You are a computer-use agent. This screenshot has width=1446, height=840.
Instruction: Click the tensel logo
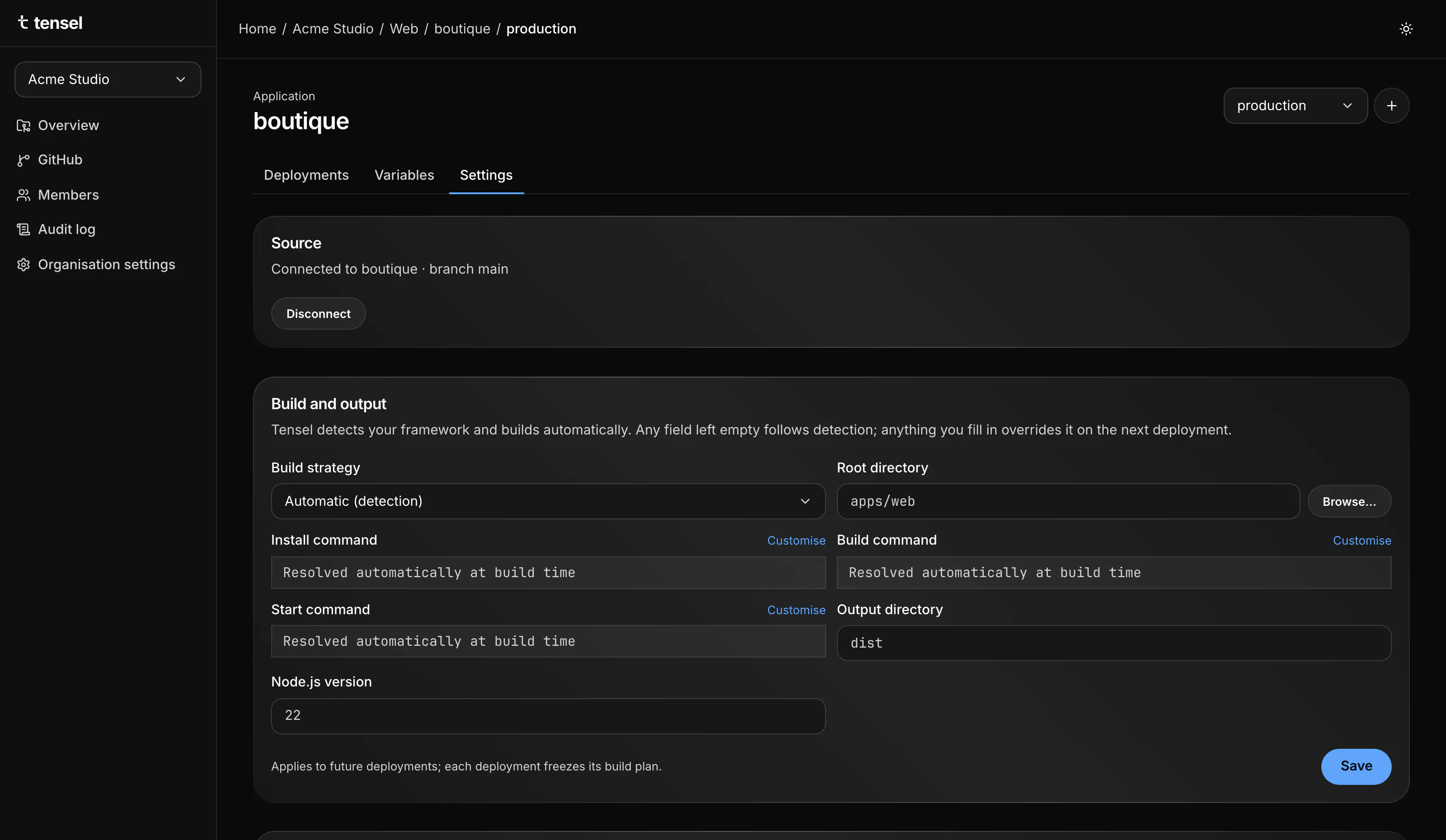[x=50, y=23]
